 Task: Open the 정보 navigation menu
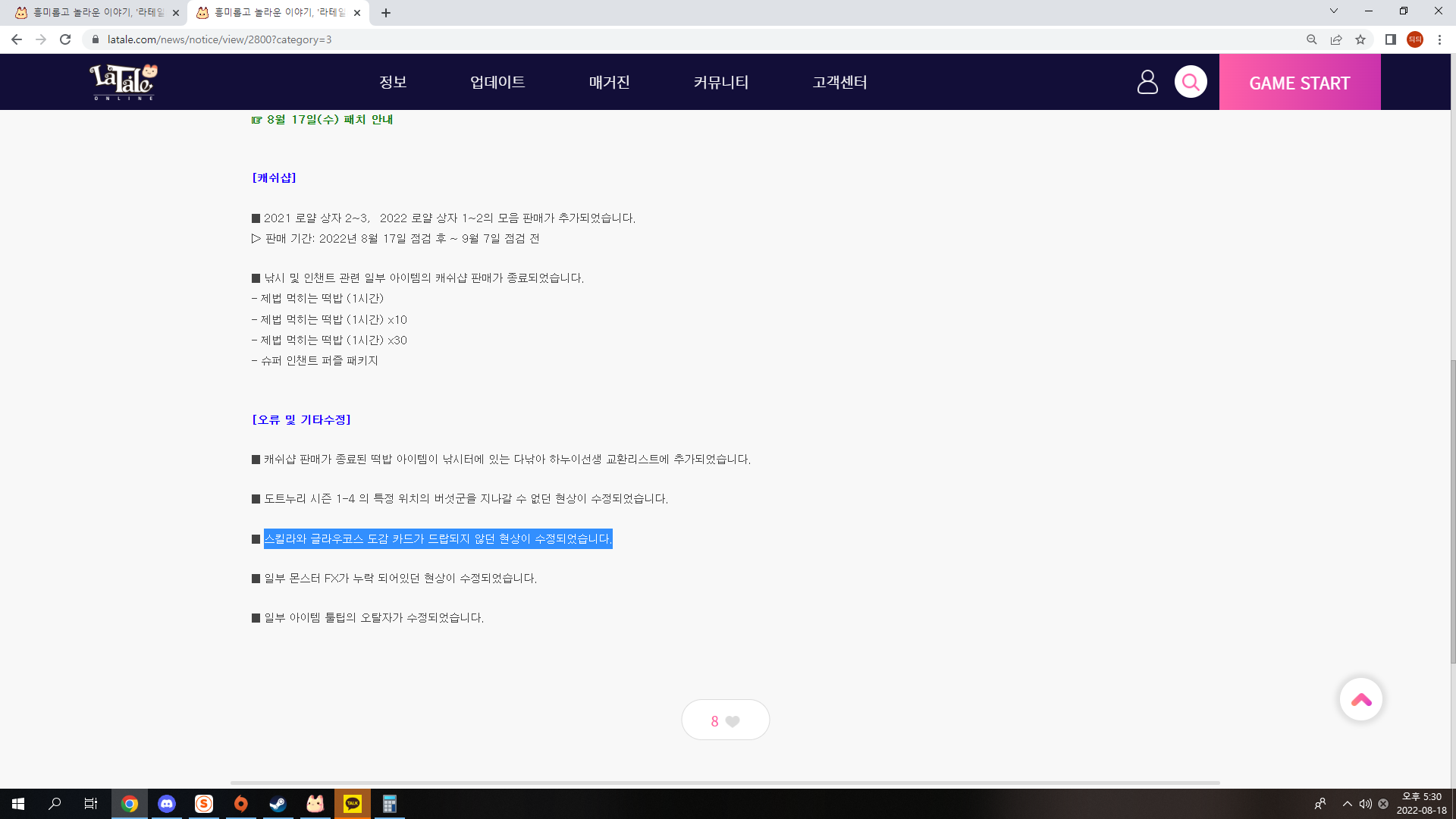(393, 82)
